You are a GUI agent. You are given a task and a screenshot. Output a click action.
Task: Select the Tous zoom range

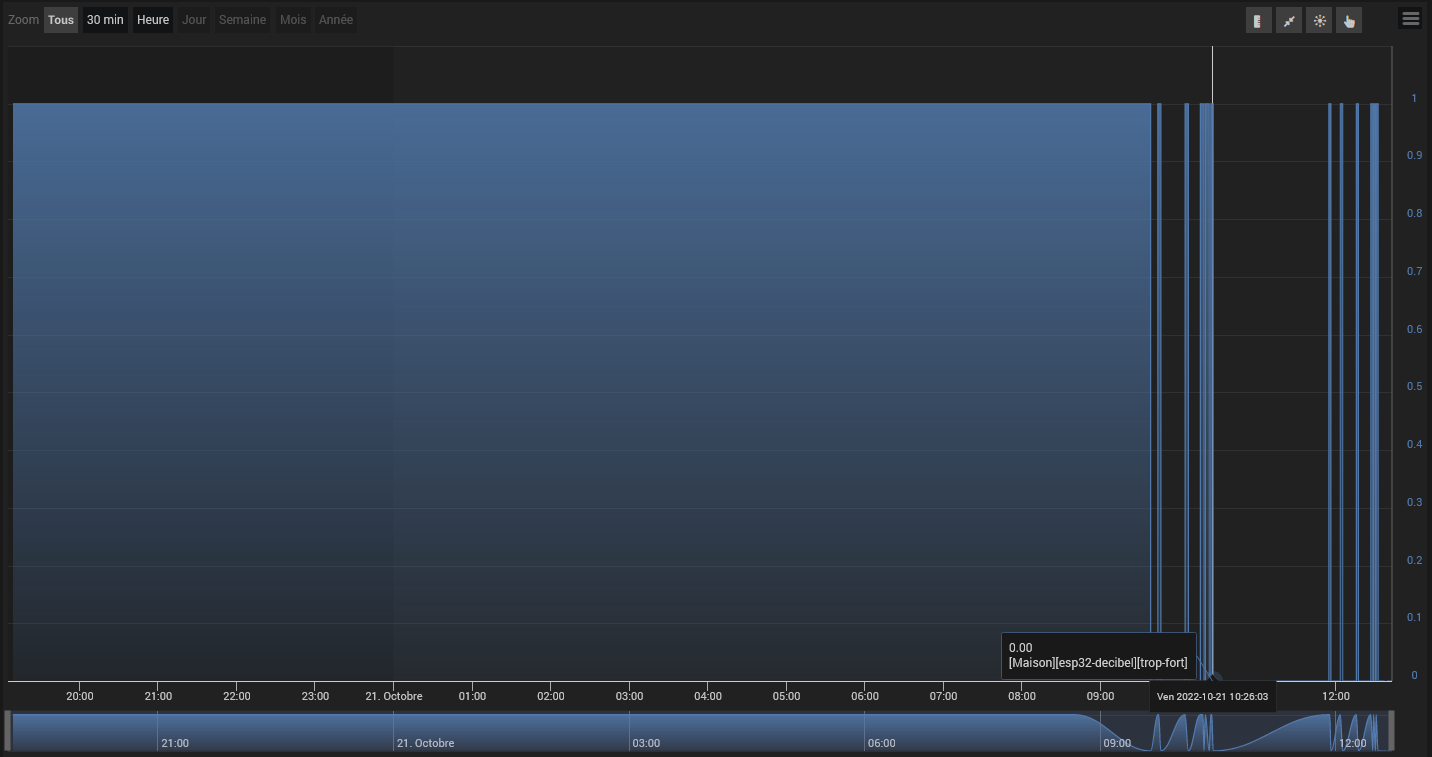61,20
